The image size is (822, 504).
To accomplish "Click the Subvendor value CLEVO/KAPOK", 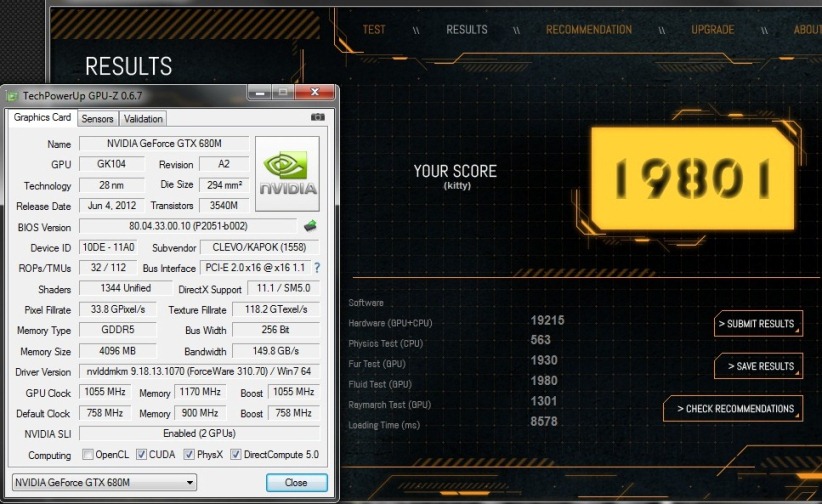I will (259, 247).
